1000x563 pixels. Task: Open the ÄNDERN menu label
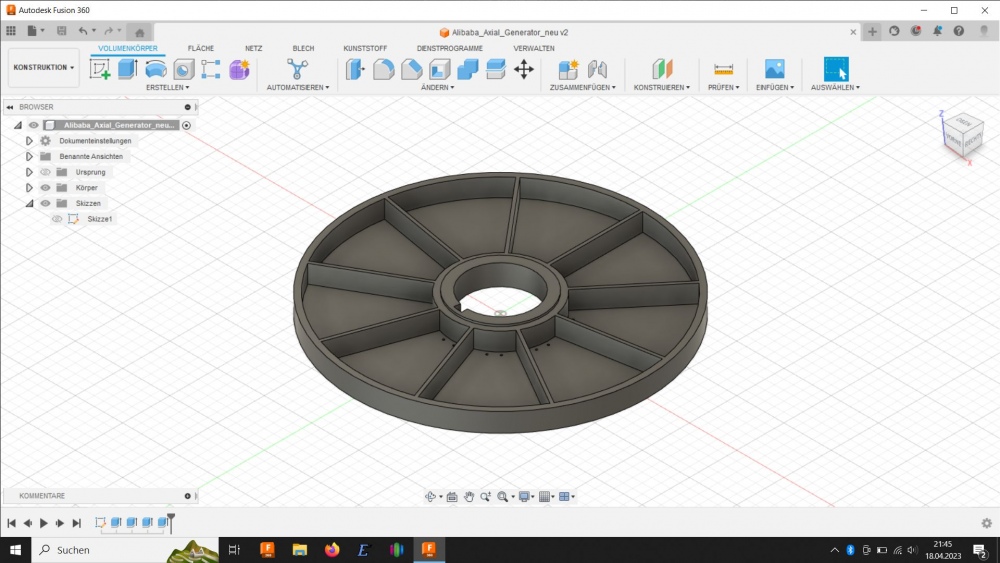437,88
